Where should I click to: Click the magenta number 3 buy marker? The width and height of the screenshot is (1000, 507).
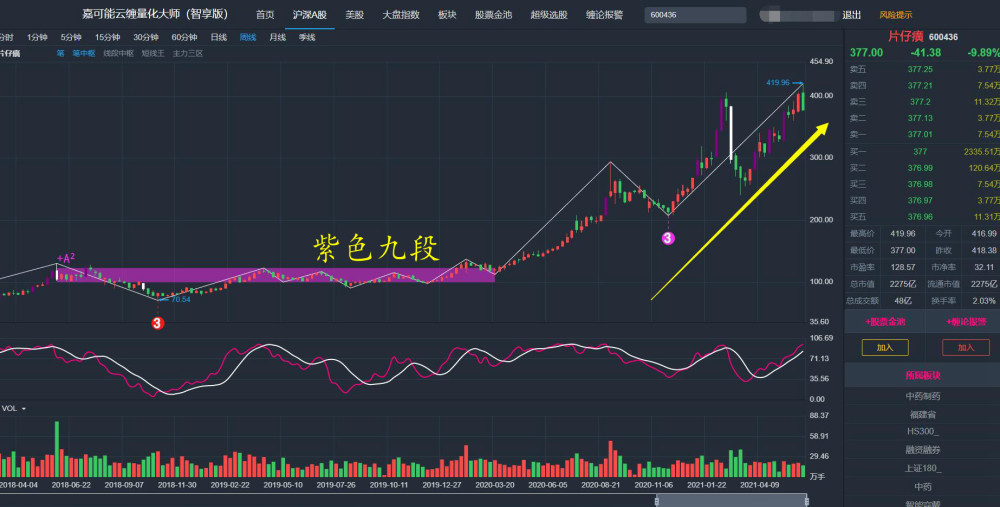click(x=668, y=239)
